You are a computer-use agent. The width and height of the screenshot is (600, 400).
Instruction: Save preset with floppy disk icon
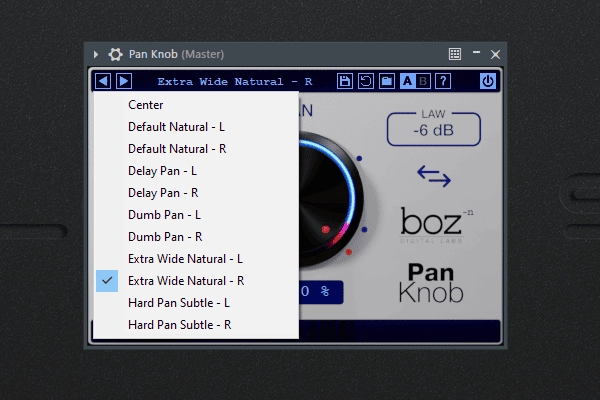345,81
